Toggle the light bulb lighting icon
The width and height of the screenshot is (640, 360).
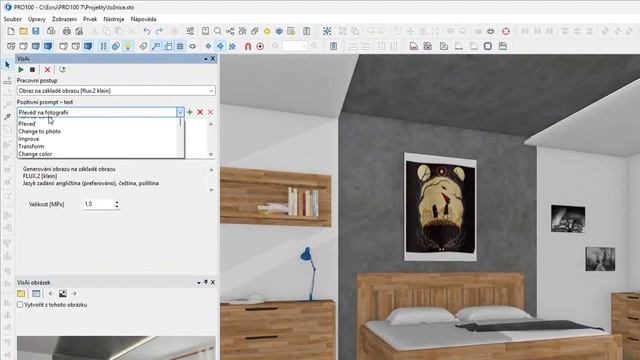coord(128,46)
